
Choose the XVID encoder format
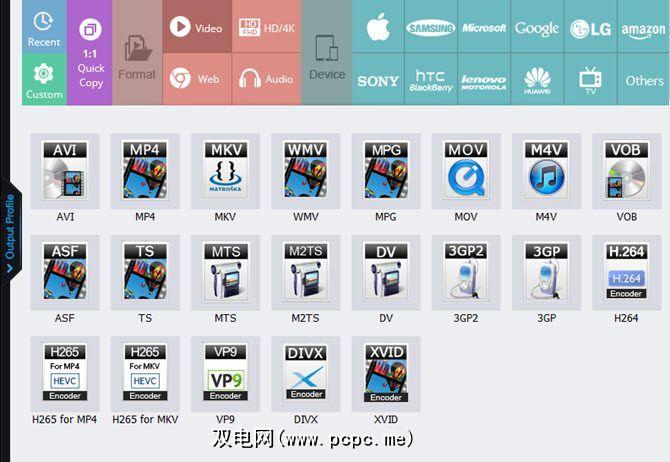click(386, 374)
